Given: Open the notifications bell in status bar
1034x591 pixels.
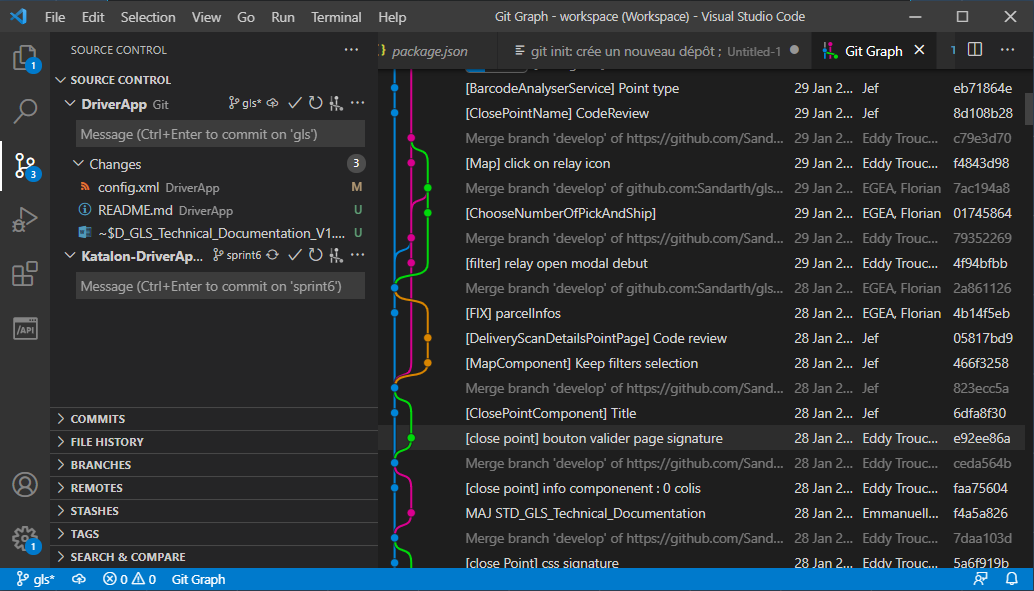Looking at the screenshot, I should pos(1012,579).
